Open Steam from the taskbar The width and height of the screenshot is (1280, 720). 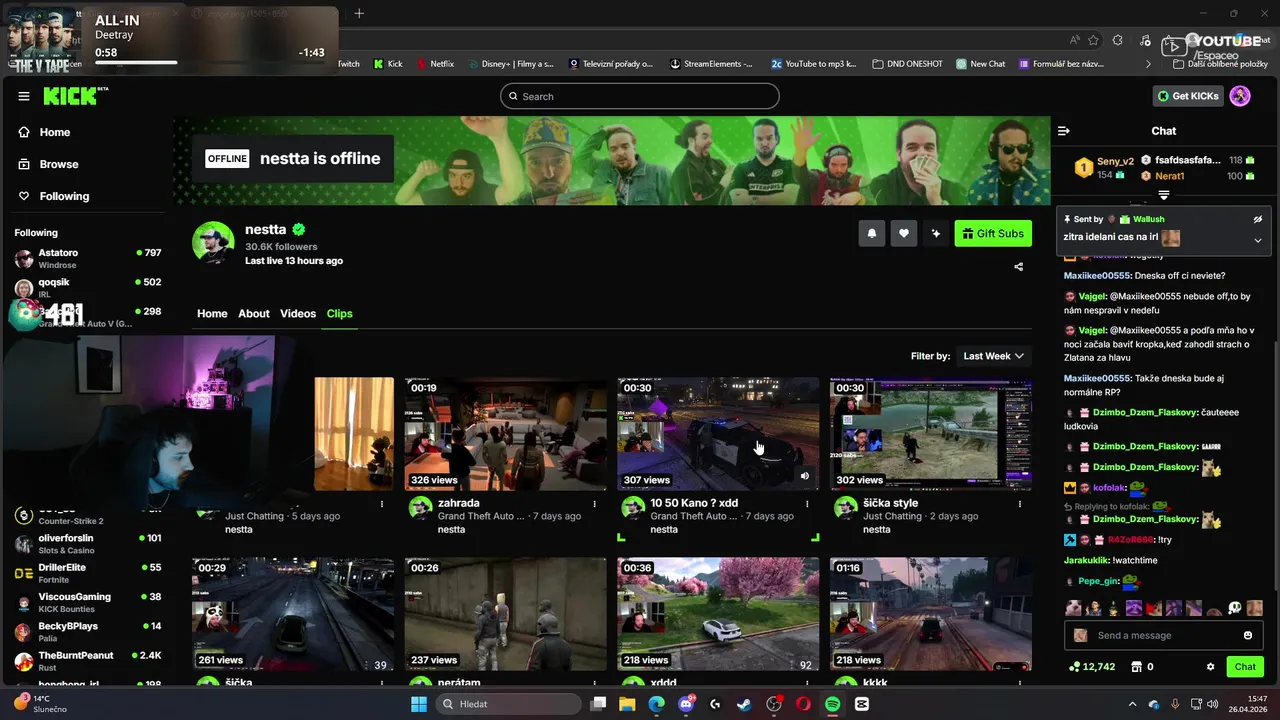point(744,704)
